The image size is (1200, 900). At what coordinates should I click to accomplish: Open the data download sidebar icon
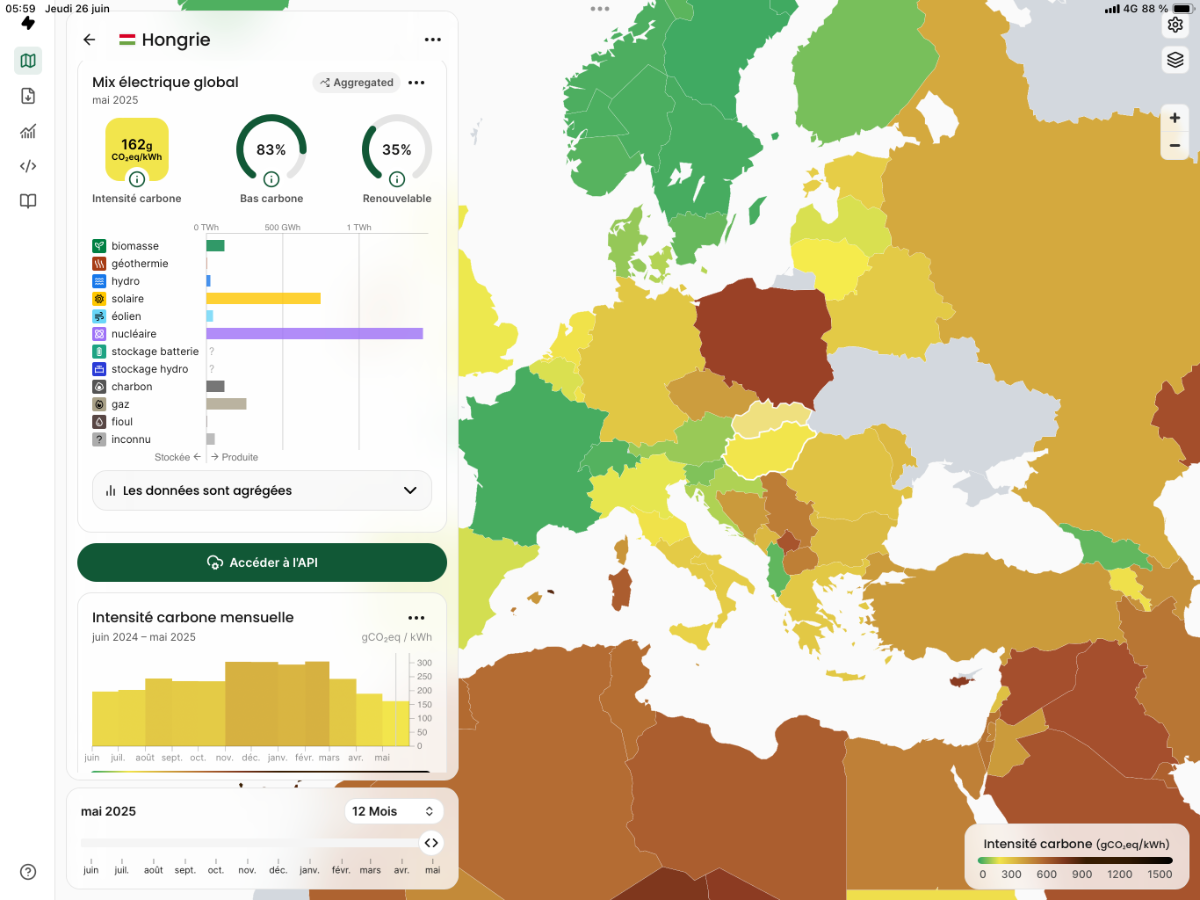point(28,96)
